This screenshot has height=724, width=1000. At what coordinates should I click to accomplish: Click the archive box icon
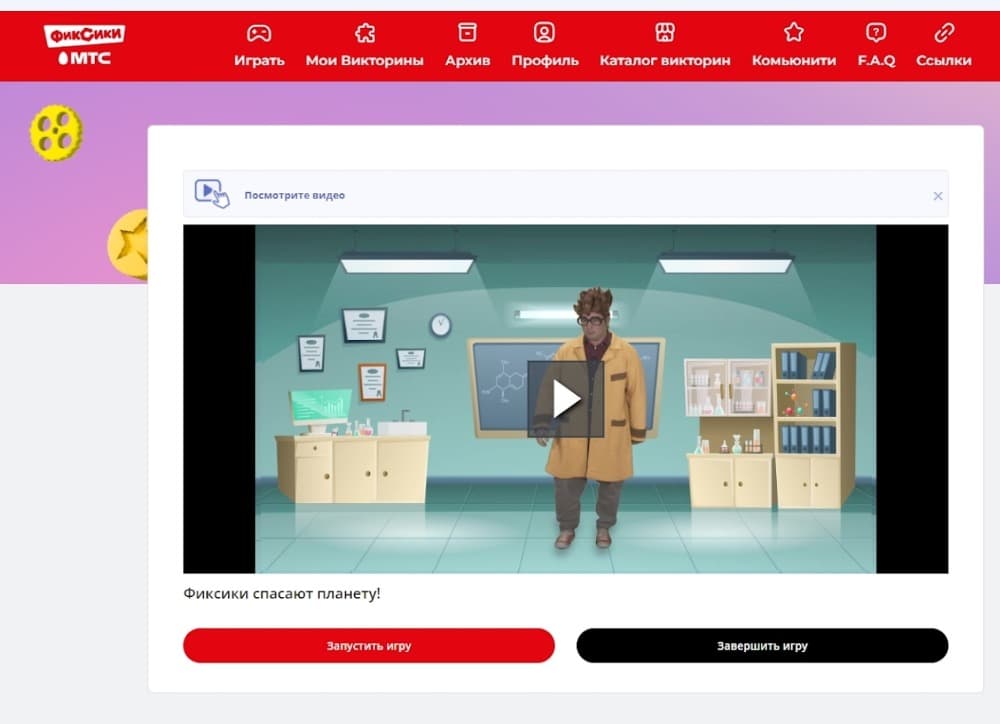[467, 32]
